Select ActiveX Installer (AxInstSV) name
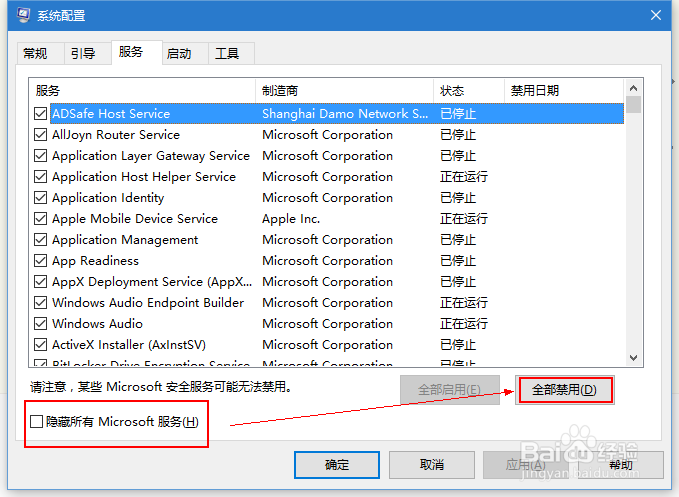Image resolution: width=679 pixels, height=497 pixels. [129, 345]
